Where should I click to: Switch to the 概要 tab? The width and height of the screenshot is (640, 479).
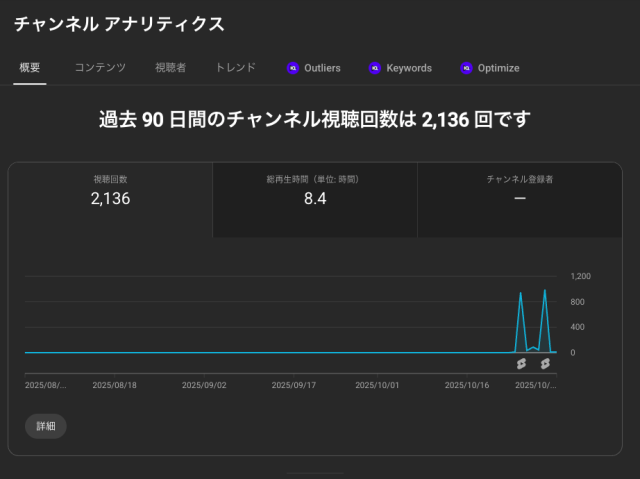(x=30, y=68)
